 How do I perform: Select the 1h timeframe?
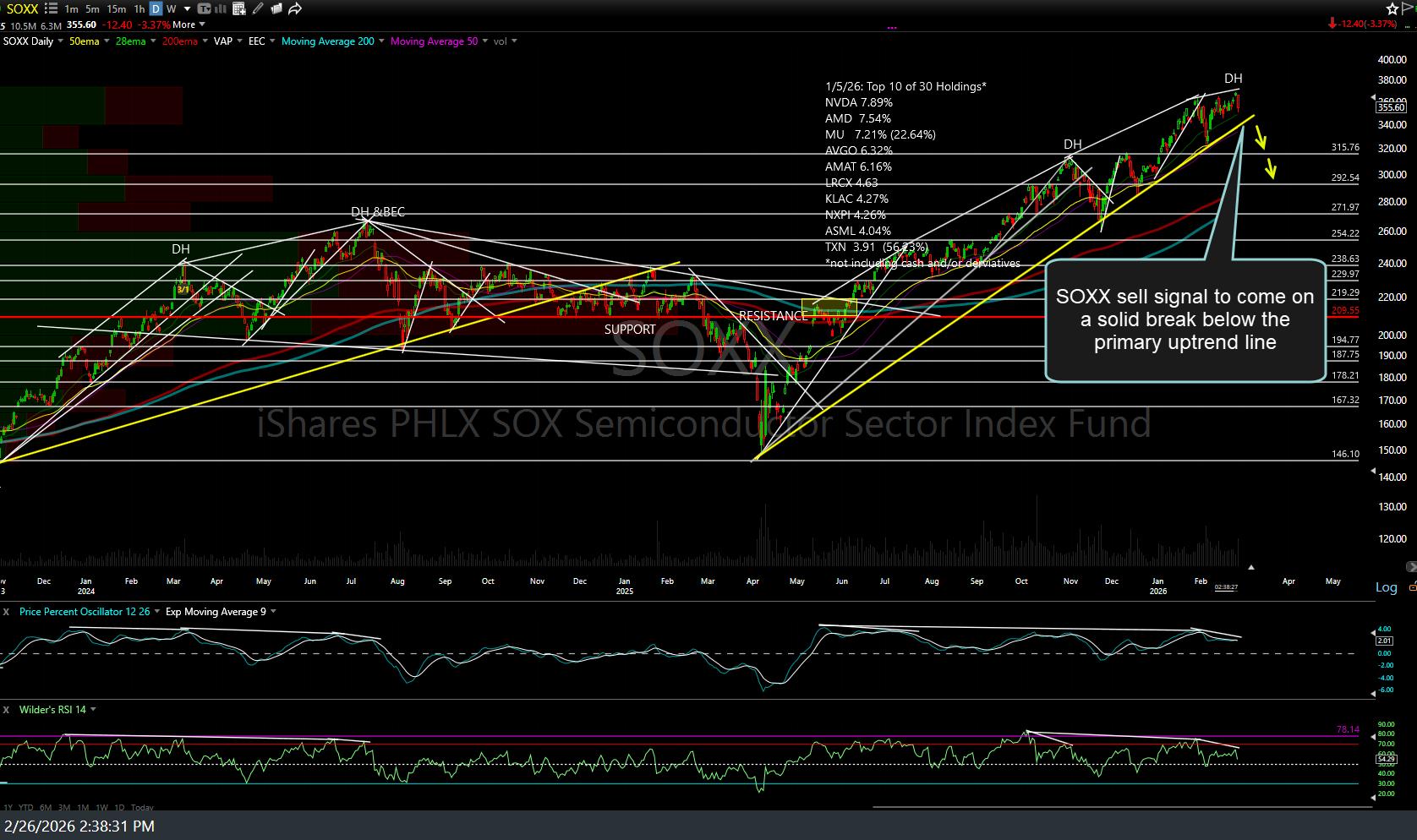(139, 9)
